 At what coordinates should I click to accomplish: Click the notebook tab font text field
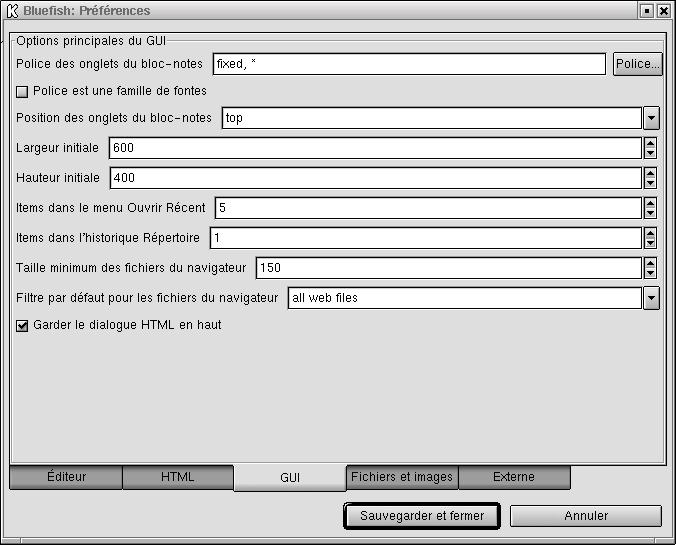(x=409, y=64)
